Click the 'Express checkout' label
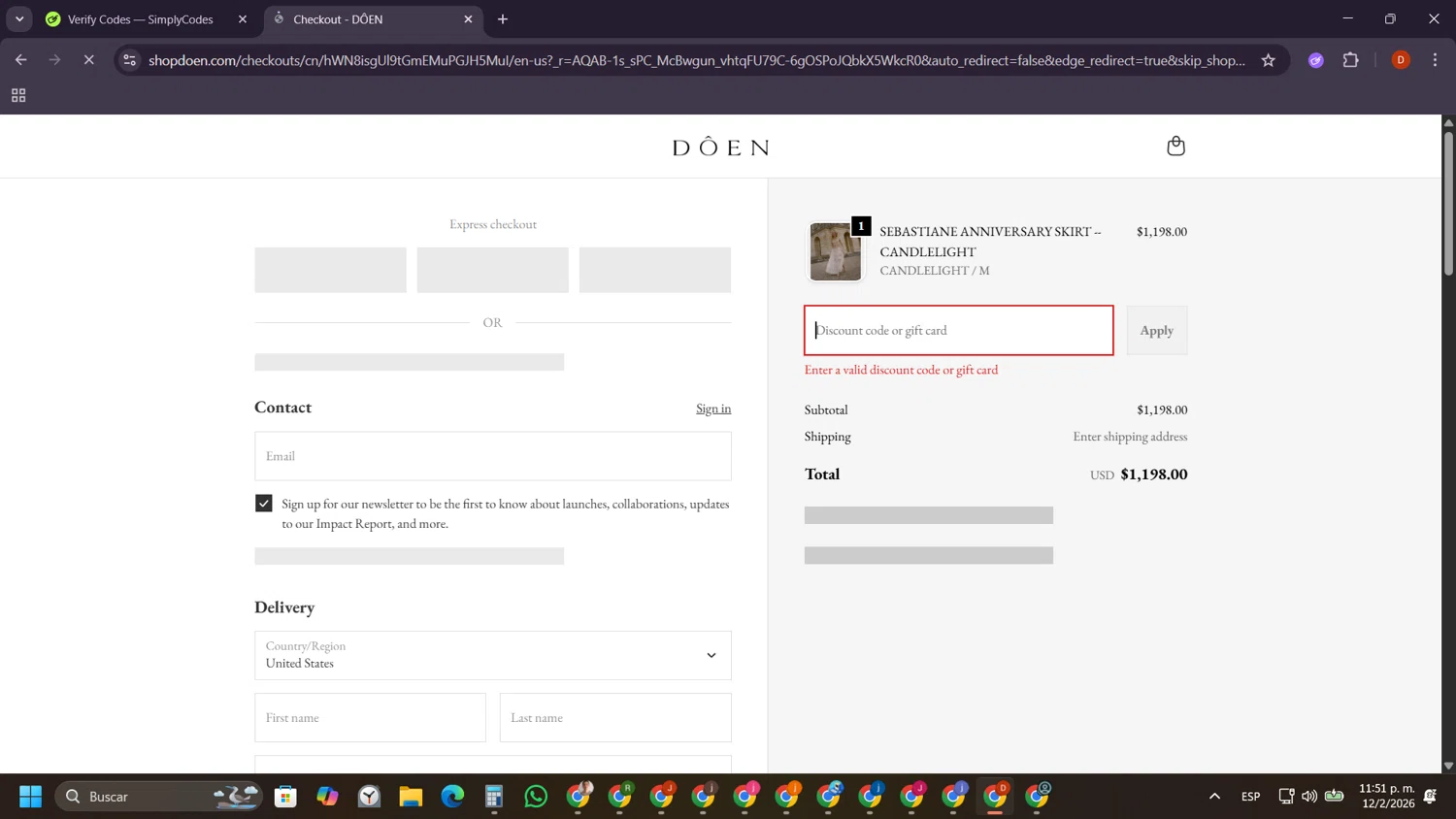1456x819 pixels. [493, 224]
